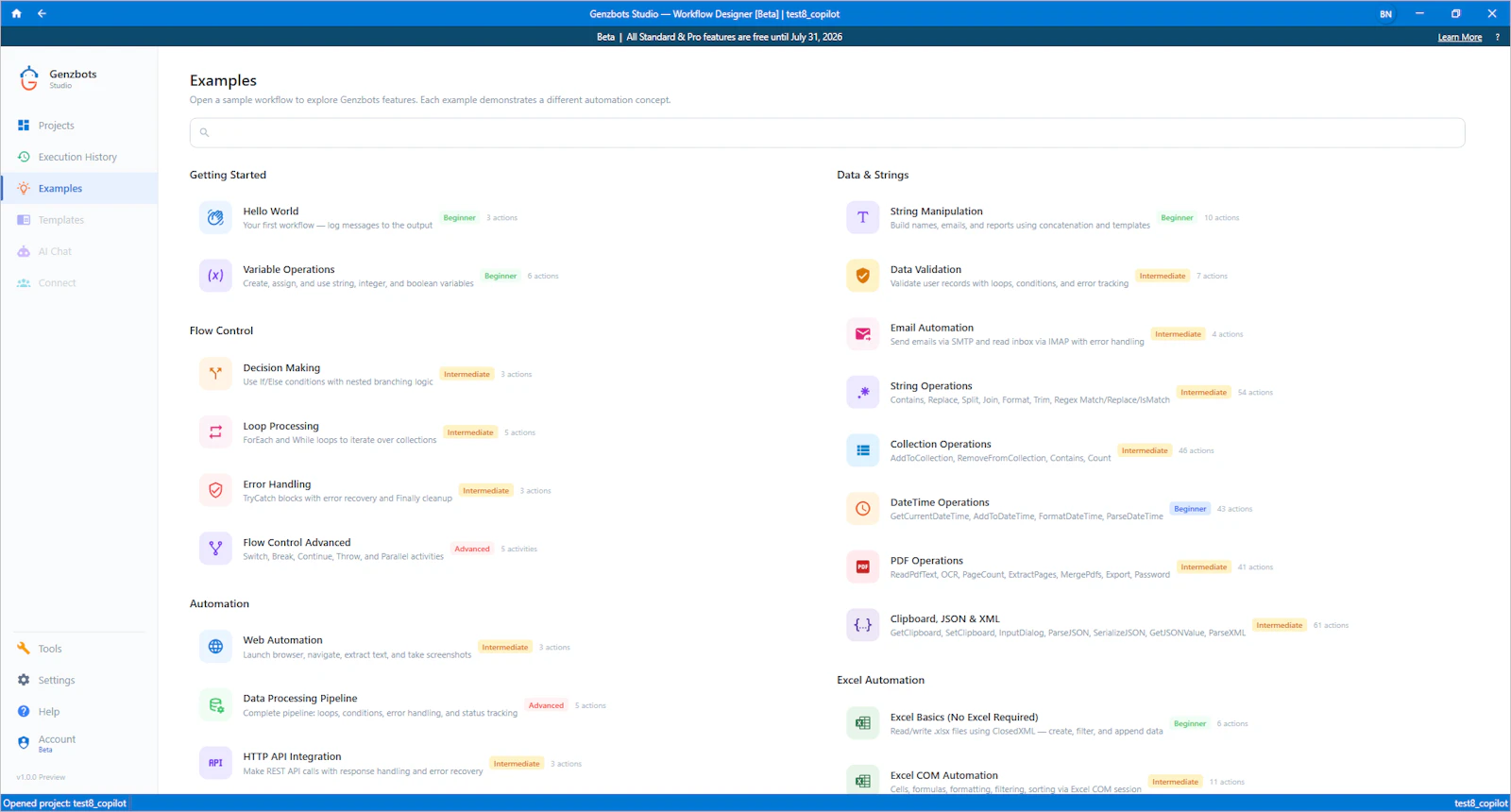Open AI Chat in the sidebar
The height and width of the screenshot is (812, 1511).
[x=79, y=251]
